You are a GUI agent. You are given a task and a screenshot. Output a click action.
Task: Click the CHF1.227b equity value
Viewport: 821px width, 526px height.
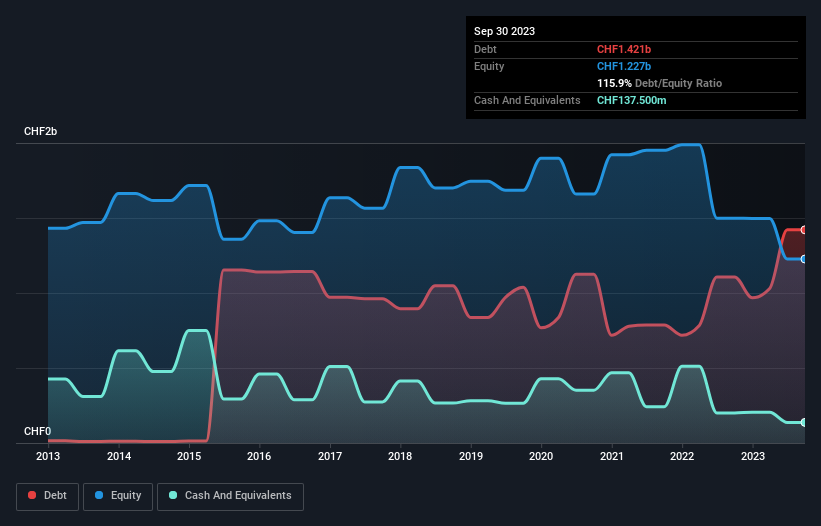624,66
